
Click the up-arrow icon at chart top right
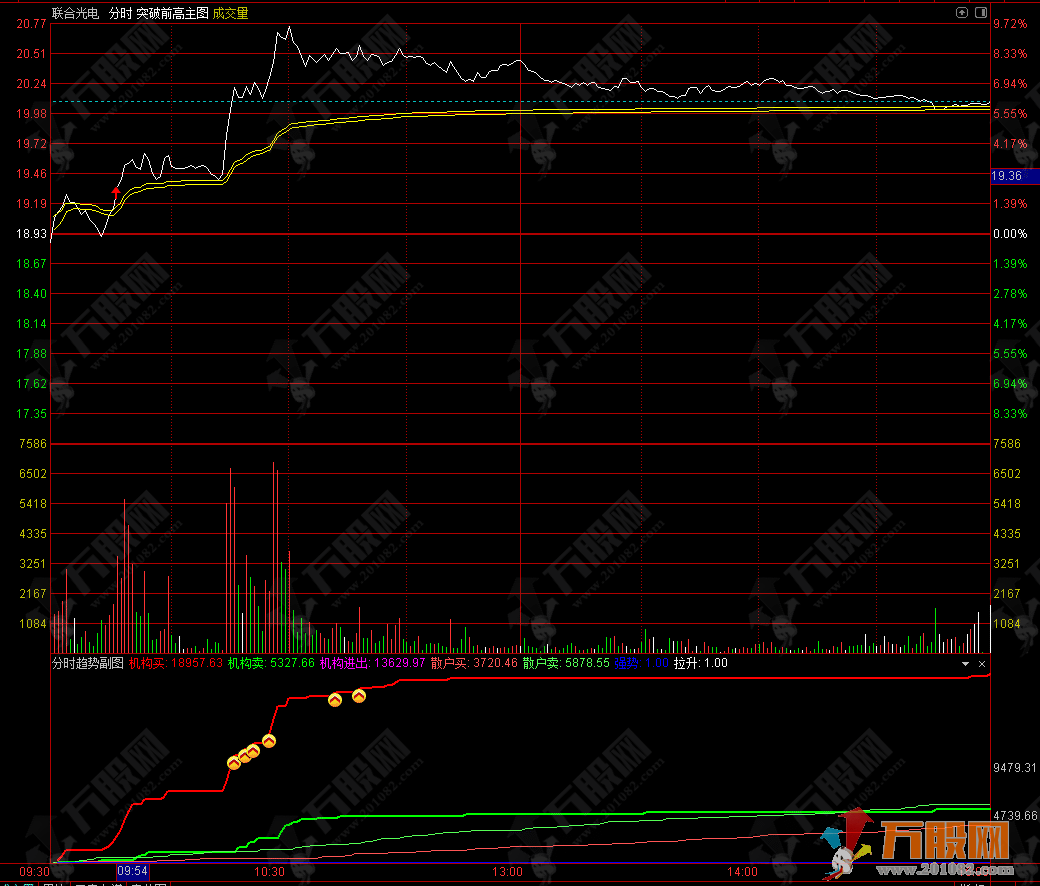click(962, 13)
